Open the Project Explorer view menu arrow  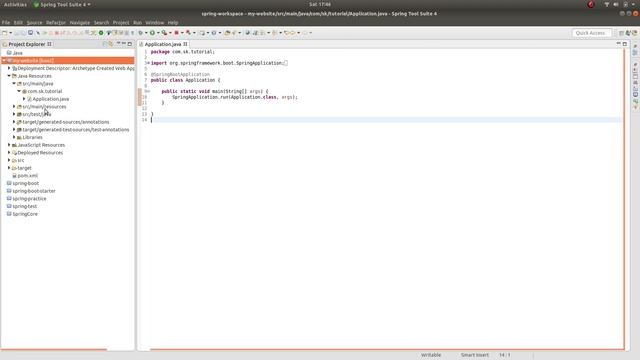pos(118,44)
